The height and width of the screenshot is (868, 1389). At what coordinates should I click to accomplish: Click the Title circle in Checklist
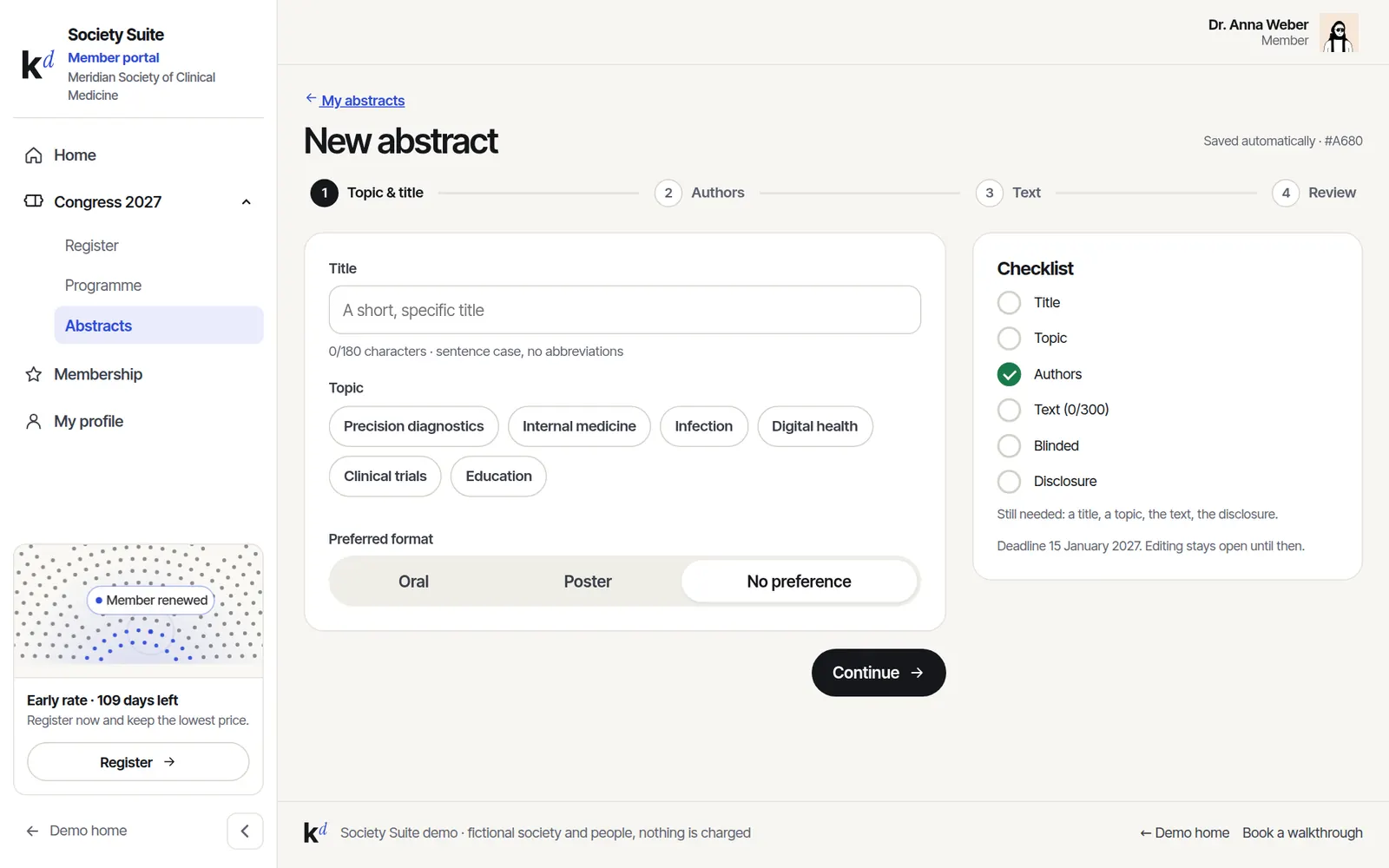[1009, 303]
